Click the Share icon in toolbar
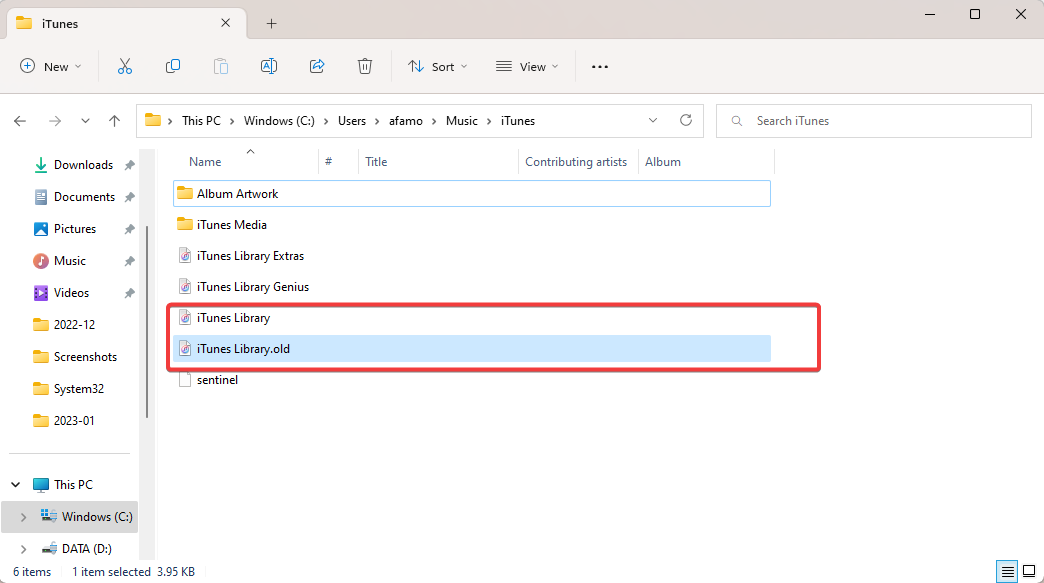Viewport: 1044px width, 583px height. click(x=317, y=66)
